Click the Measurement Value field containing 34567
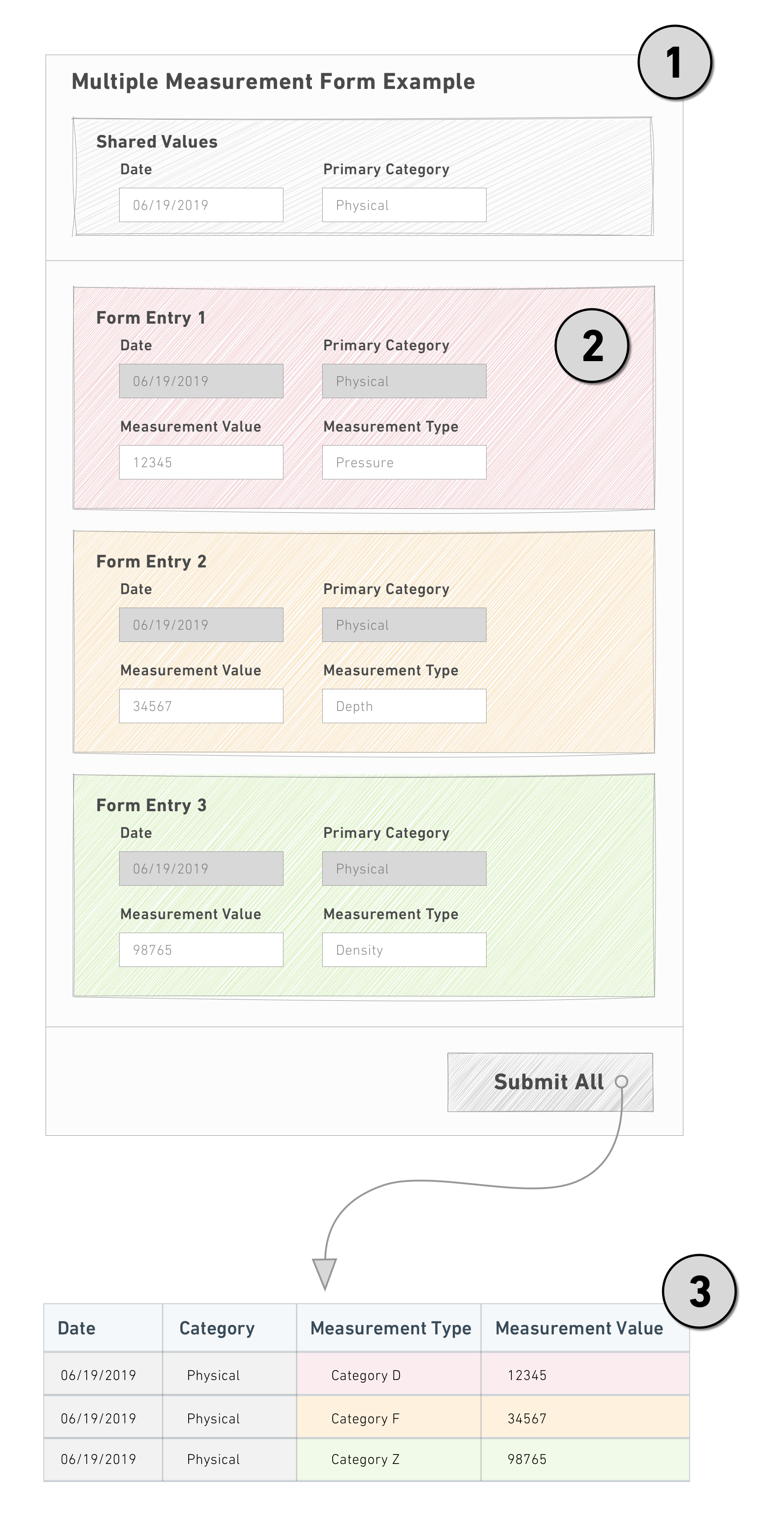The height and width of the screenshot is (1524, 784). [201, 706]
